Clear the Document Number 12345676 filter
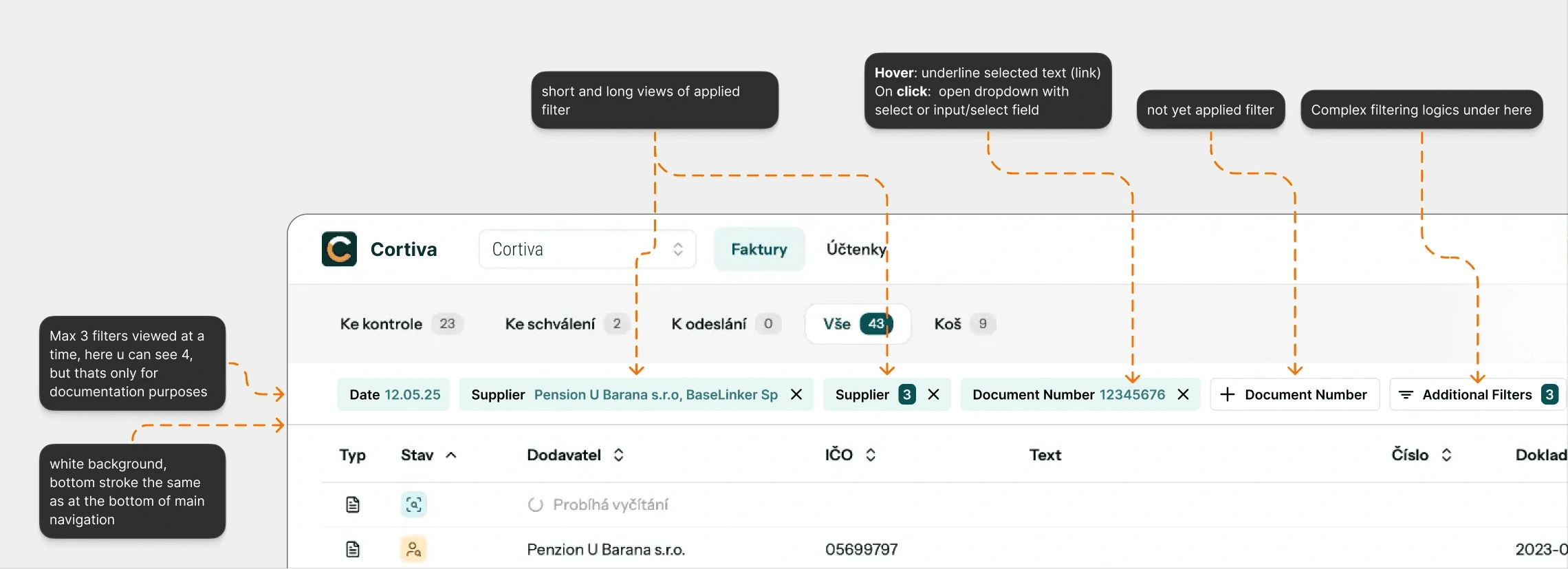Screen dimensions: 1568x569 (x=1183, y=395)
